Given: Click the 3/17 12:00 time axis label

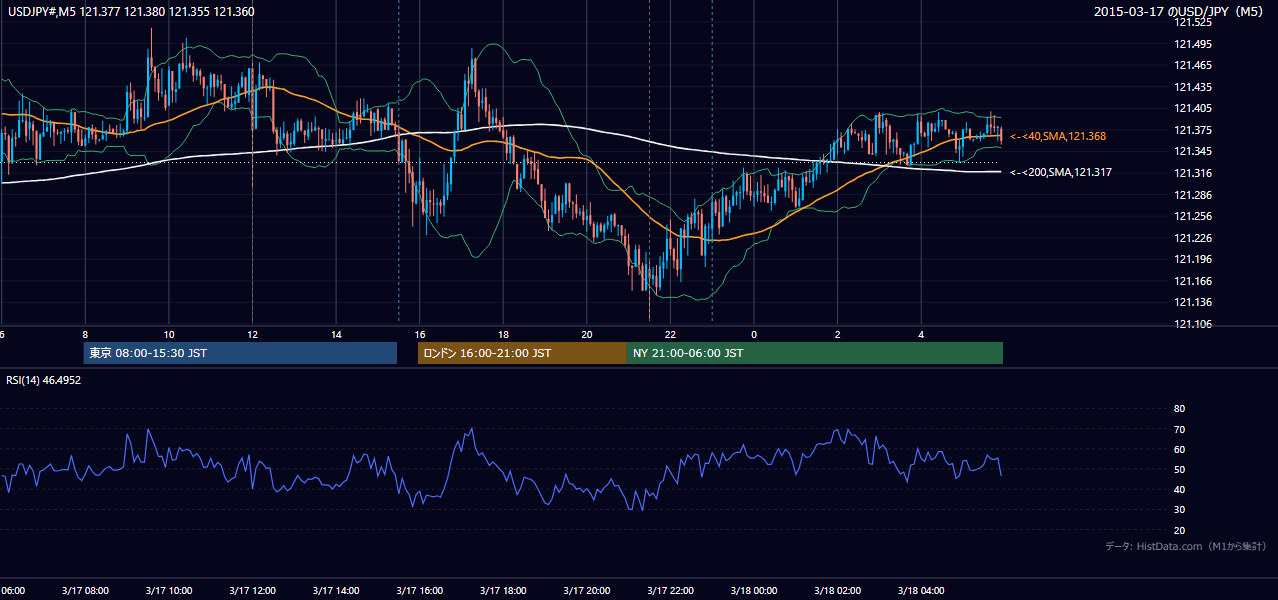Looking at the screenshot, I should click(x=252, y=591).
